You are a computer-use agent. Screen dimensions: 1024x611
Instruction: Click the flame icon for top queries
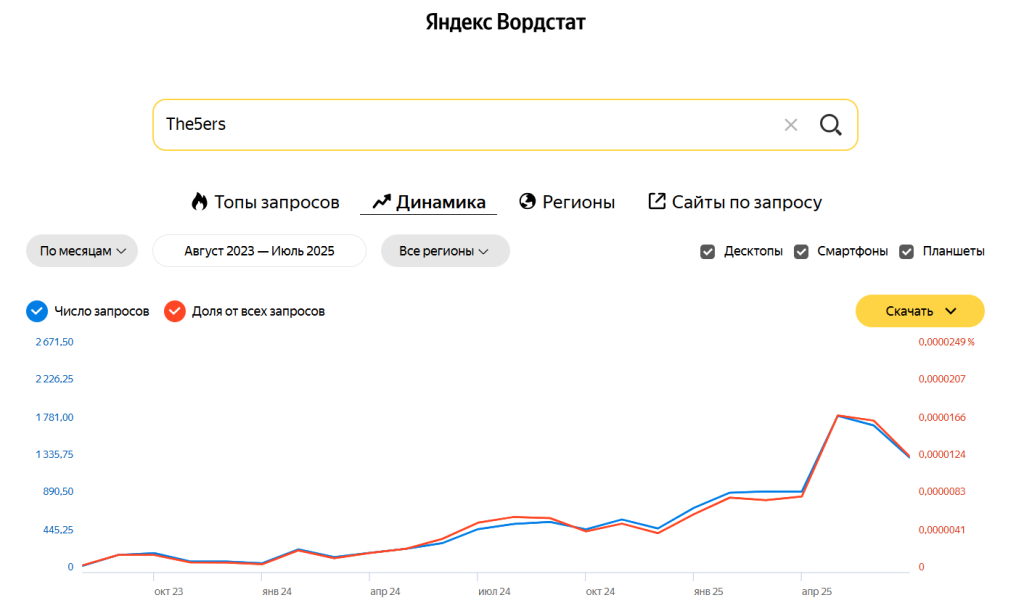click(x=199, y=202)
